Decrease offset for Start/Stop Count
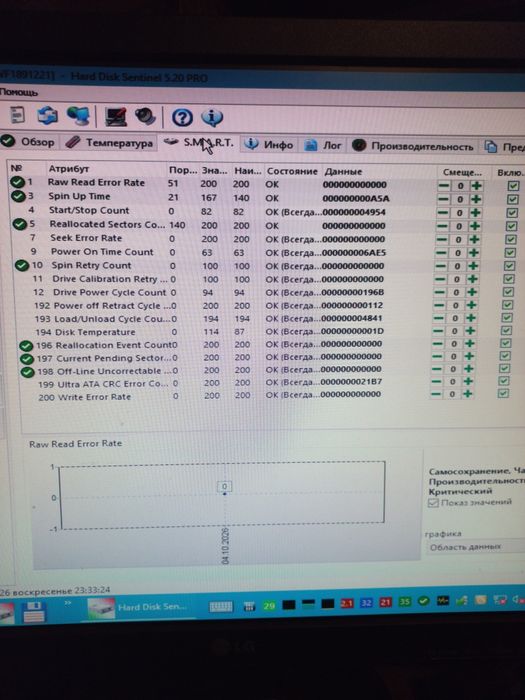This screenshot has height=700, width=525. tap(442, 212)
